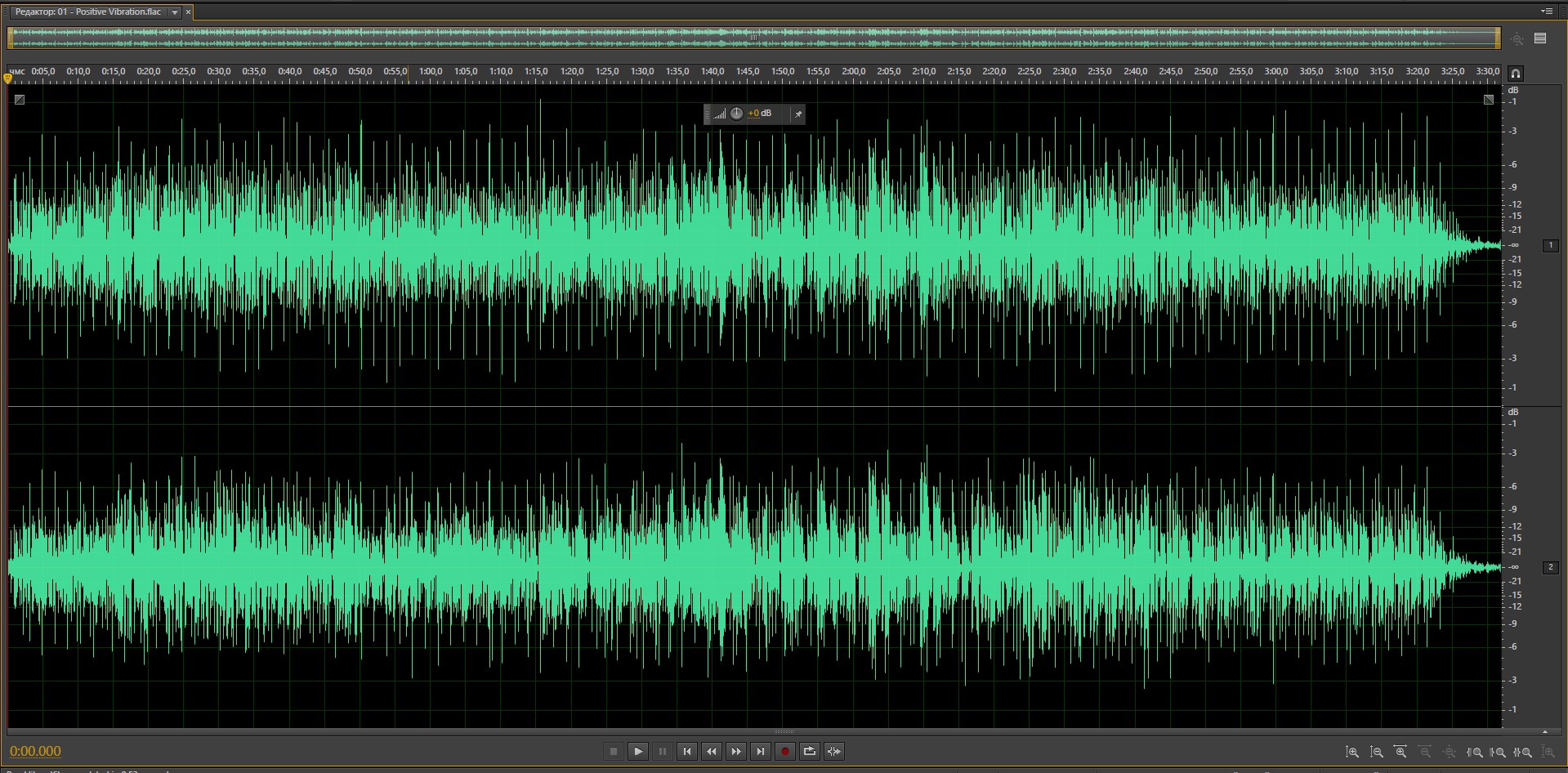Screen dimensions: 1568x773
Task: Toggle channel 1 enable button
Action: point(1550,245)
